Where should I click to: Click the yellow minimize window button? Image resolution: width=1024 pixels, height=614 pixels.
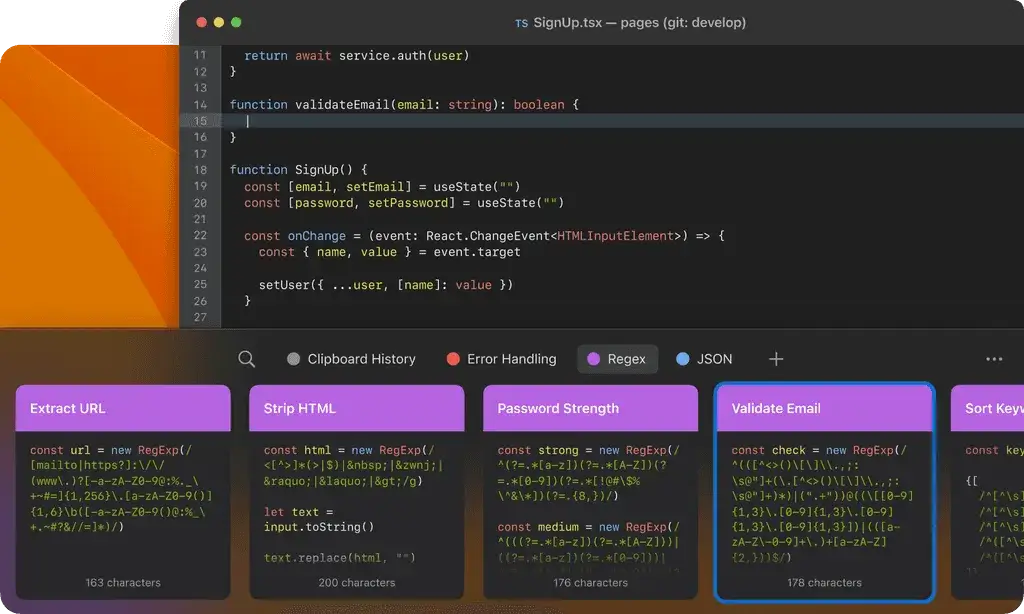[x=218, y=22]
